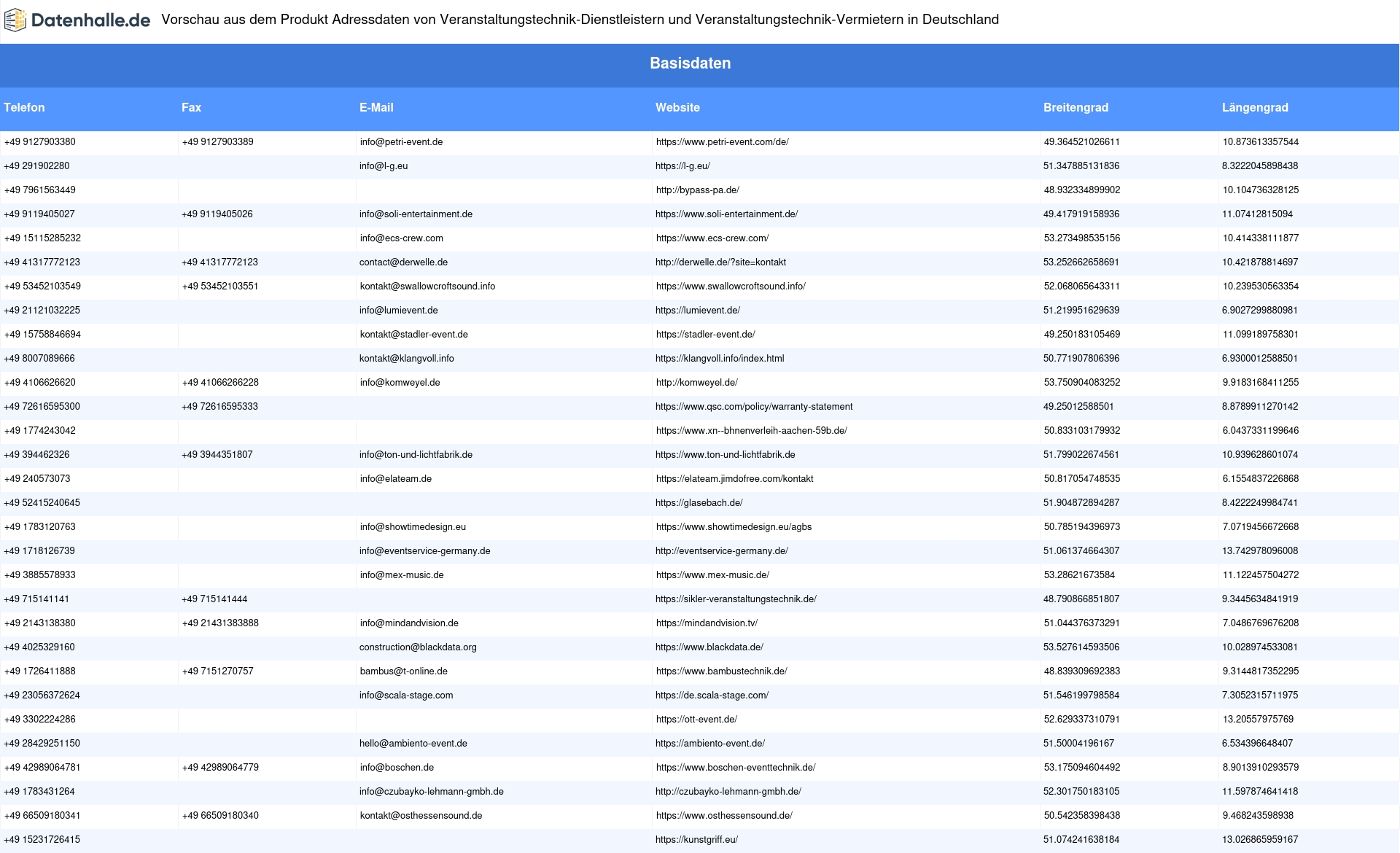Click email info@ton-und-lichtfabrik.de
The width and height of the screenshot is (1400, 853).
[416, 455]
